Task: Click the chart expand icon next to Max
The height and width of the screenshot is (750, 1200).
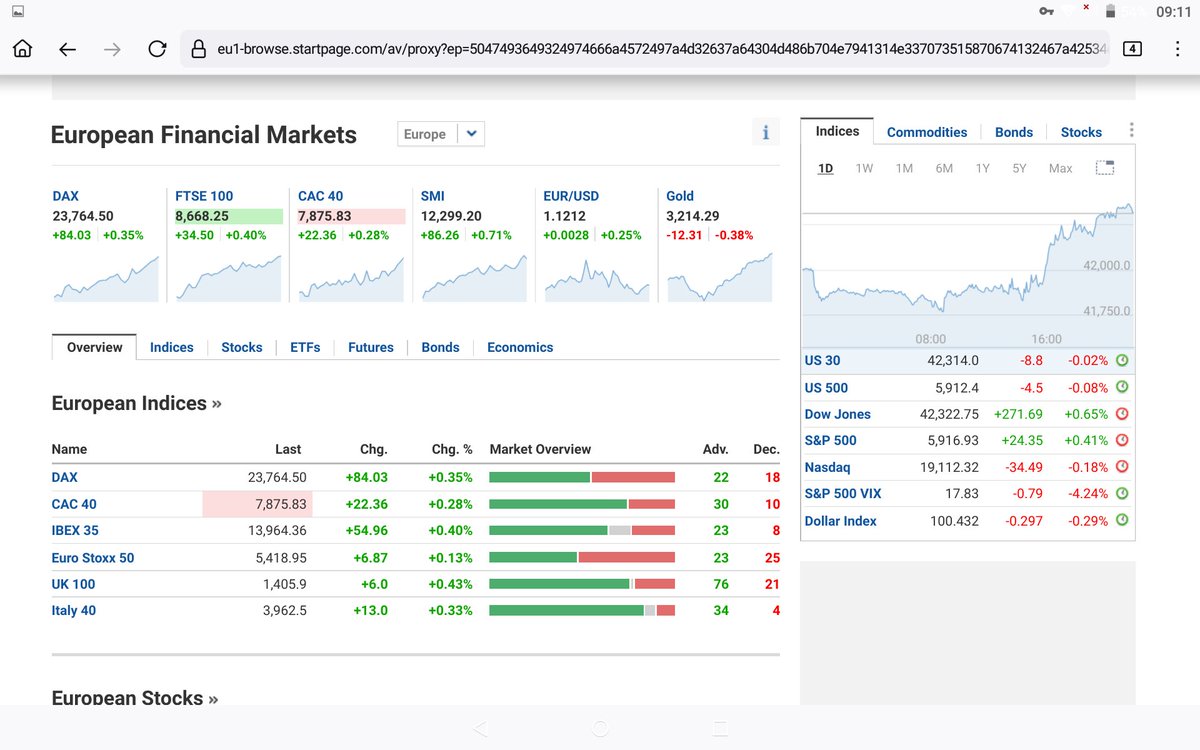Action: (x=1104, y=168)
